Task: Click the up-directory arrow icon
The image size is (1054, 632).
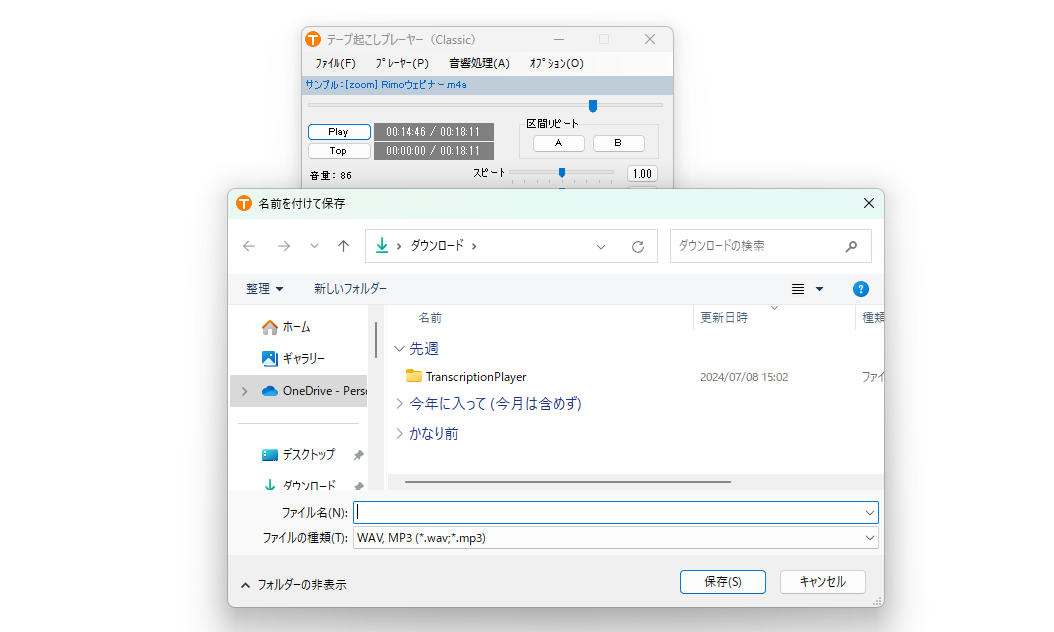Action: point(343,246)
